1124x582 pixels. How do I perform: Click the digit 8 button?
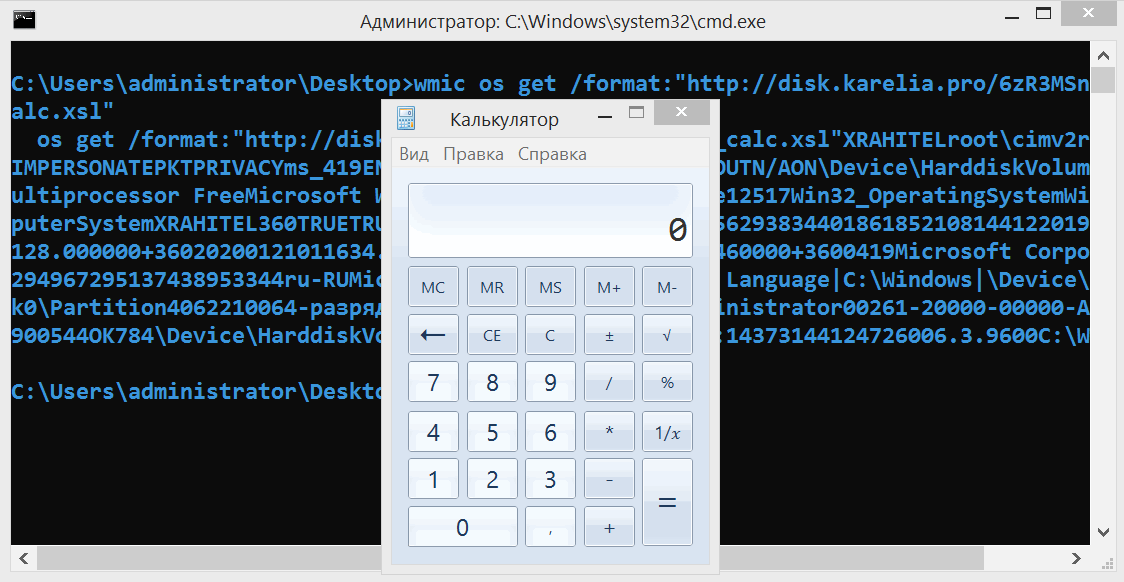coord(492,382)
